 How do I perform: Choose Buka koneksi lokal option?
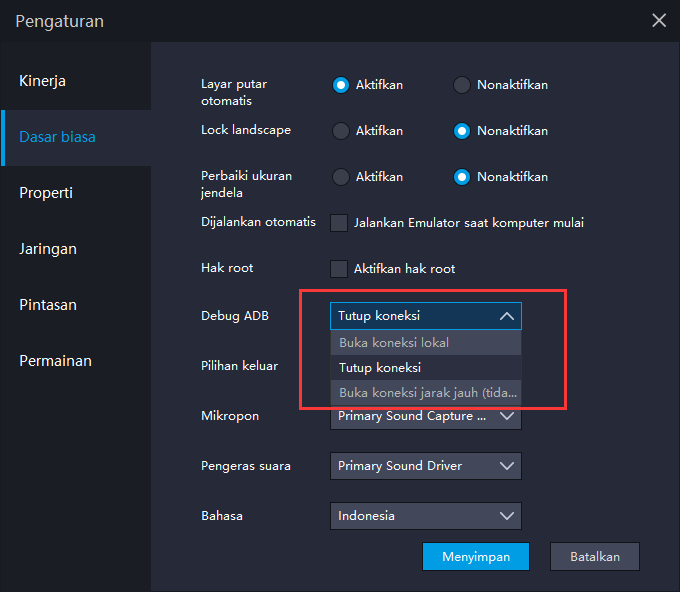(x=425, y=343)
